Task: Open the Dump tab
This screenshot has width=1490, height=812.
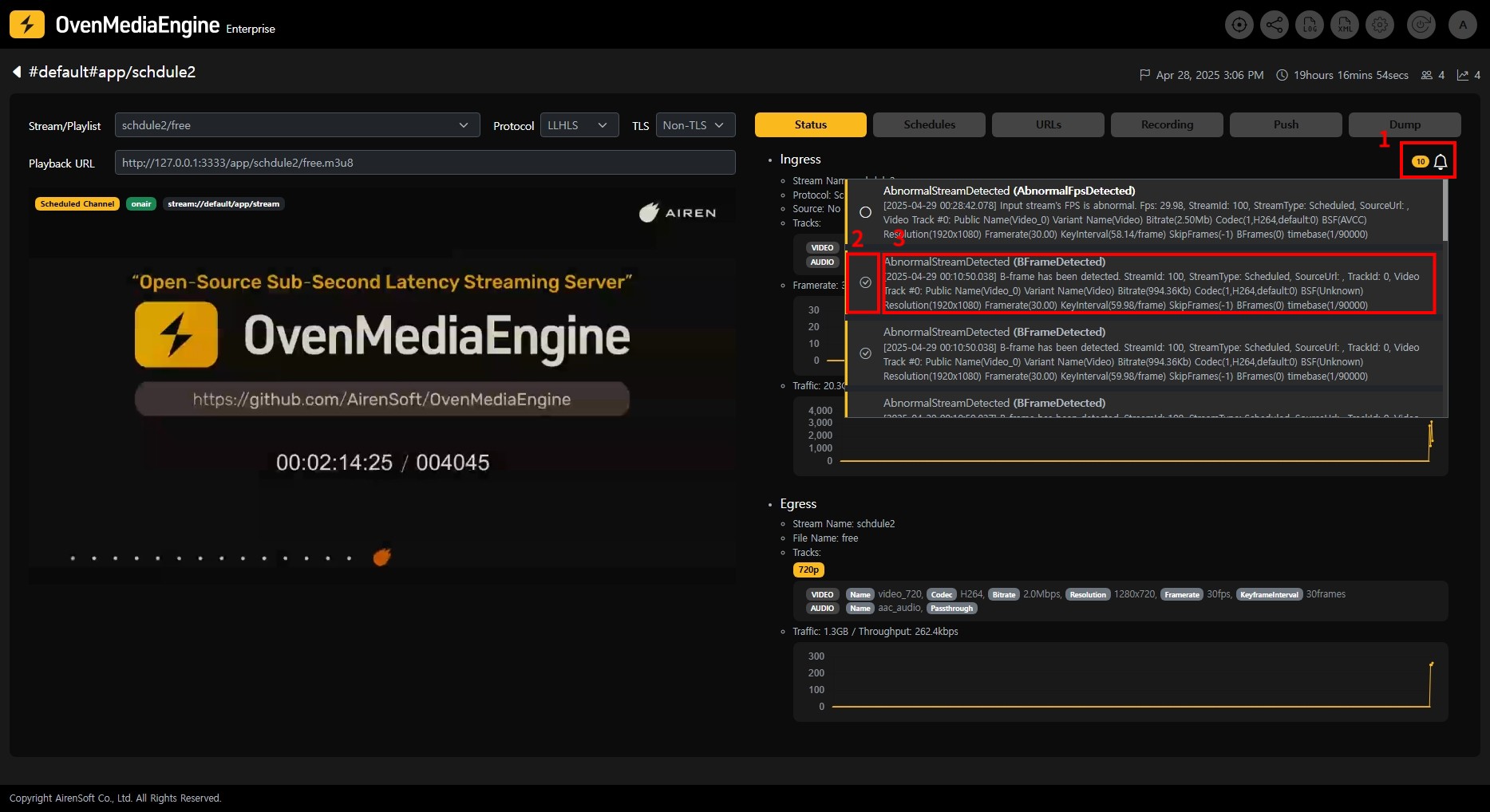Action: pyautogui.click(x=1405, y=124)
